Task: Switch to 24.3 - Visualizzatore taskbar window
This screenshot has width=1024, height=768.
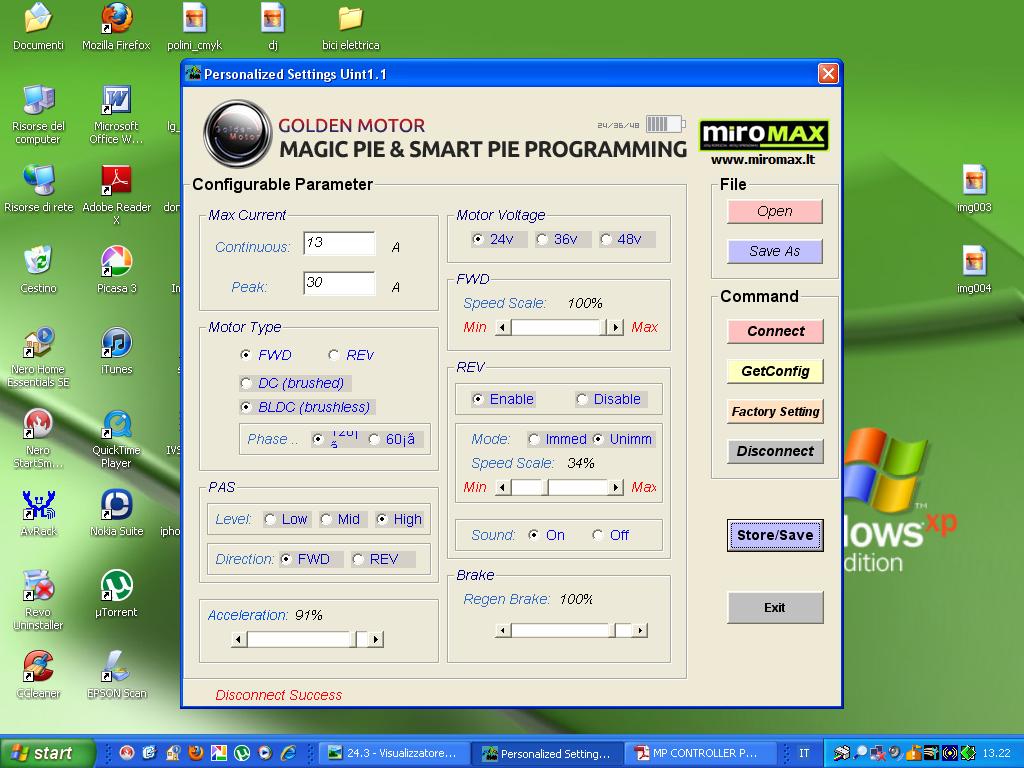Action: [395, 753]
